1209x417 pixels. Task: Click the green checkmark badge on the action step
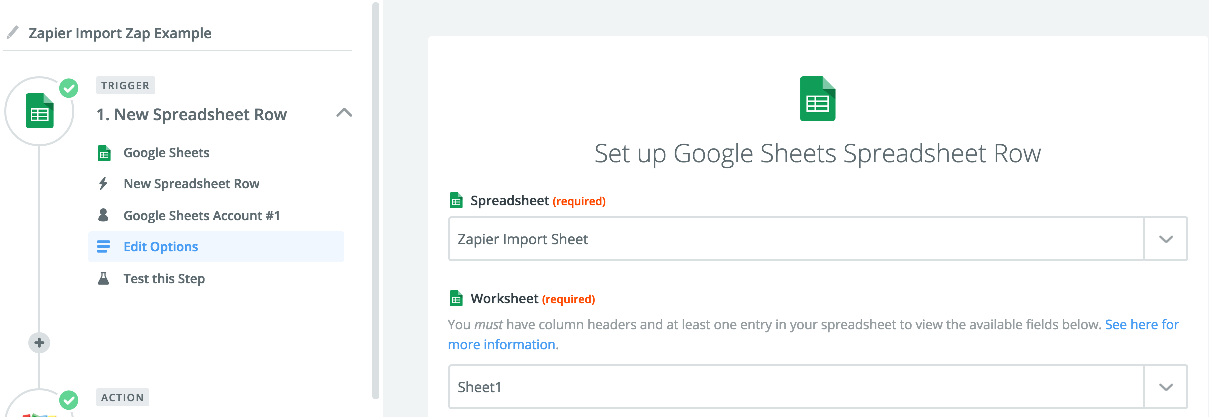(68, 399)
